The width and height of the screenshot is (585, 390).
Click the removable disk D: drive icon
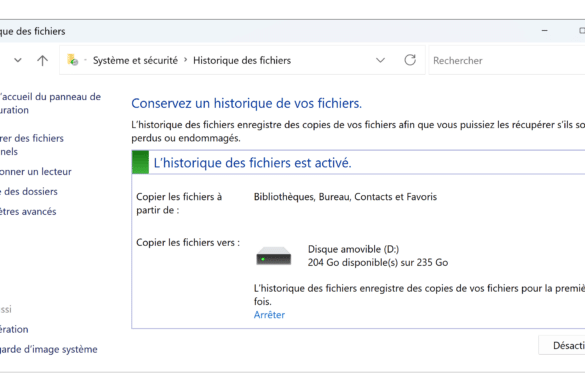coord(273,256)
